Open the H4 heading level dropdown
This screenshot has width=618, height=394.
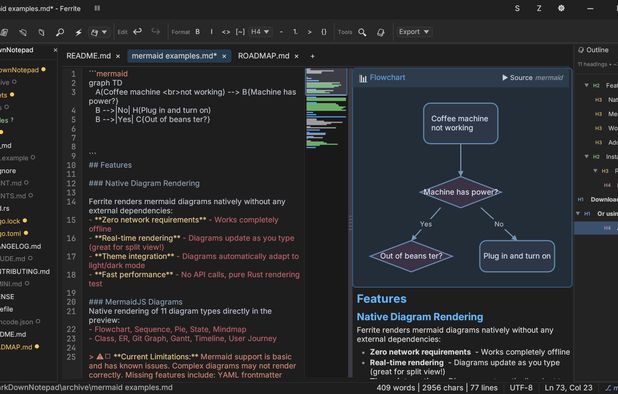tap(260, 32)
